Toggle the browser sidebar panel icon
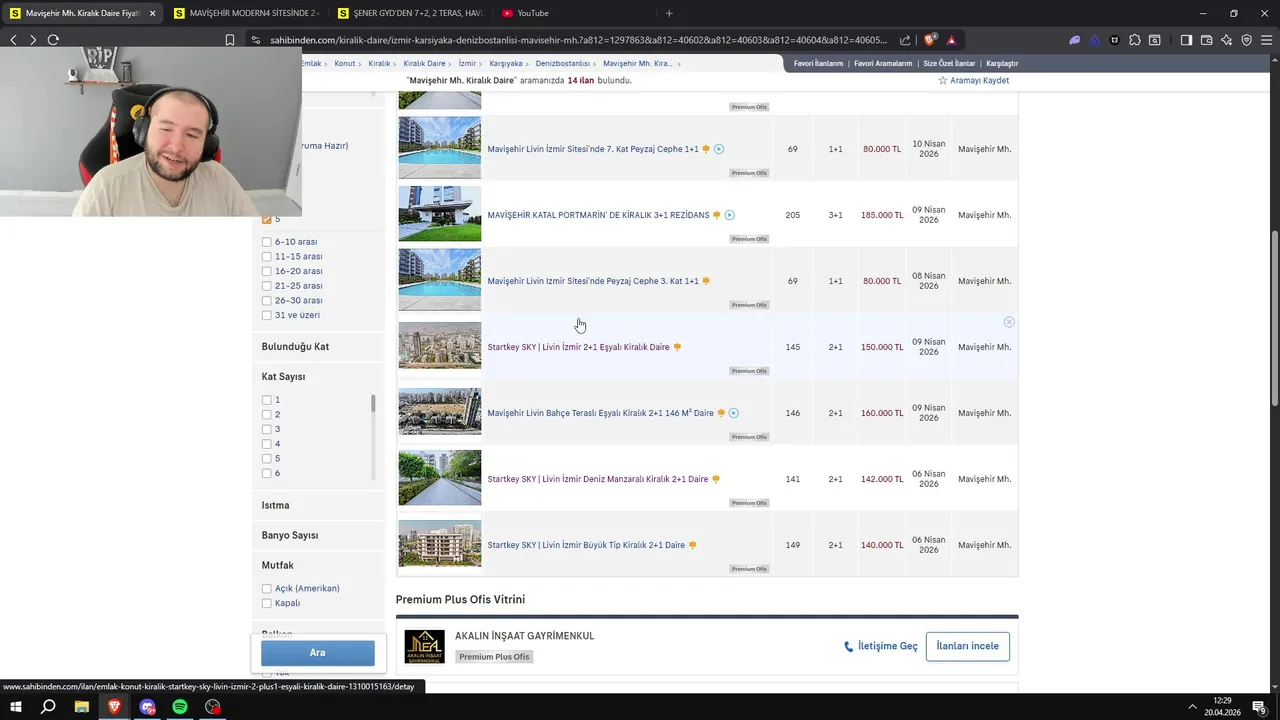This screenshot has width=1280, height=720. (x=1186, y=40)
